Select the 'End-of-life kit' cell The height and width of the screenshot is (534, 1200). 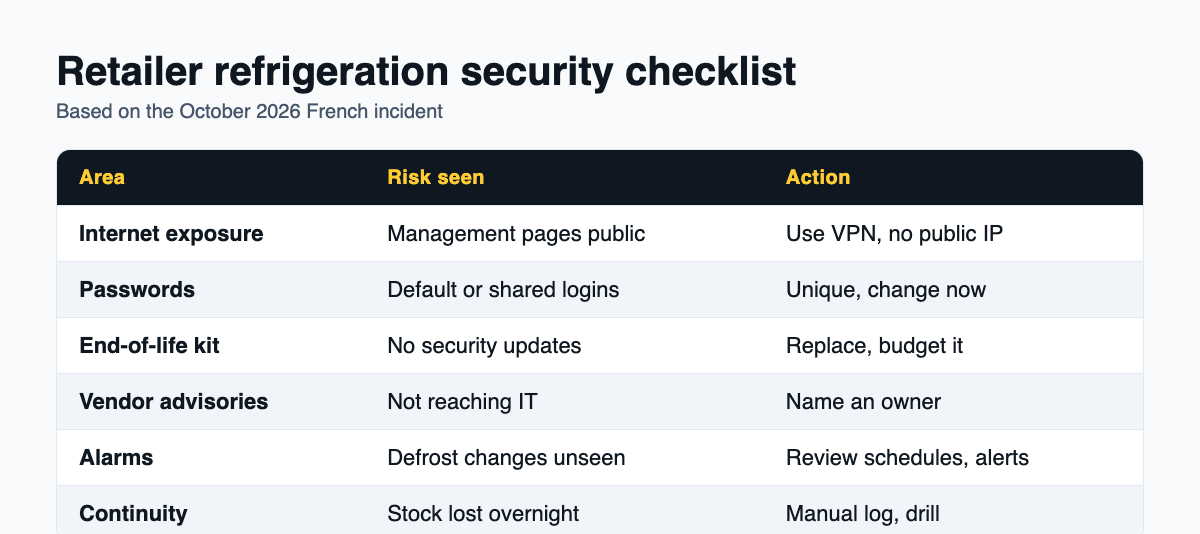click(x=211, y=346)
